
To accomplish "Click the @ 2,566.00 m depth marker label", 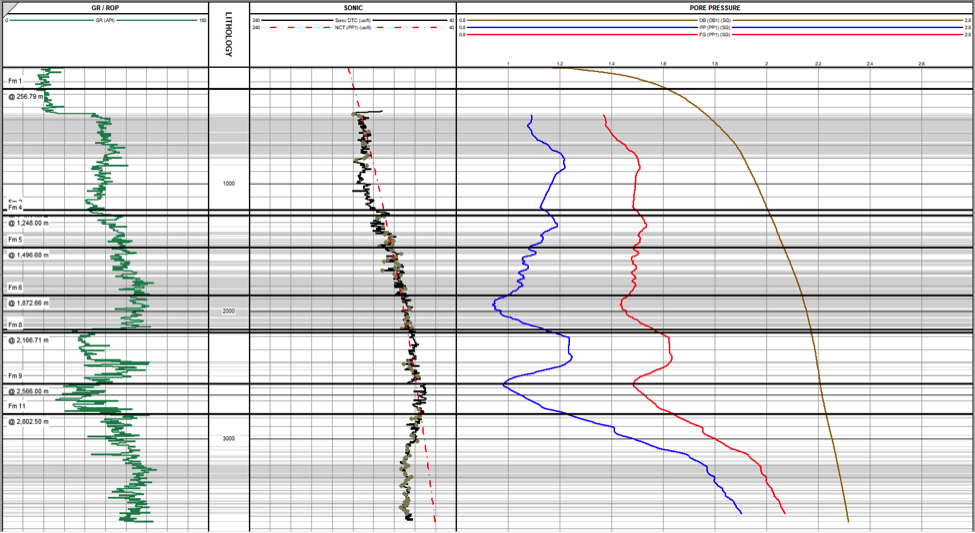I will [28, 391].
